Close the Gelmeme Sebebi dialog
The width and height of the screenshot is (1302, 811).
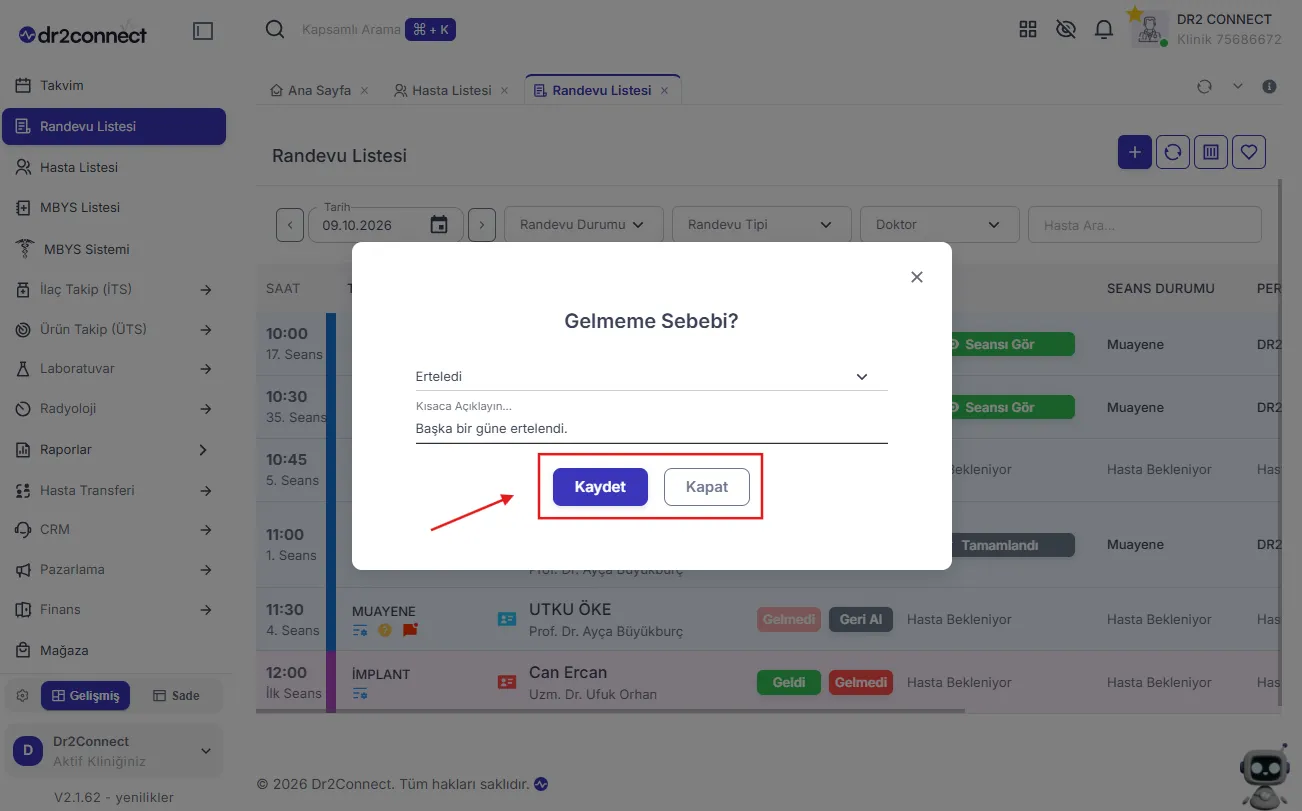click(x=917, y=277)
